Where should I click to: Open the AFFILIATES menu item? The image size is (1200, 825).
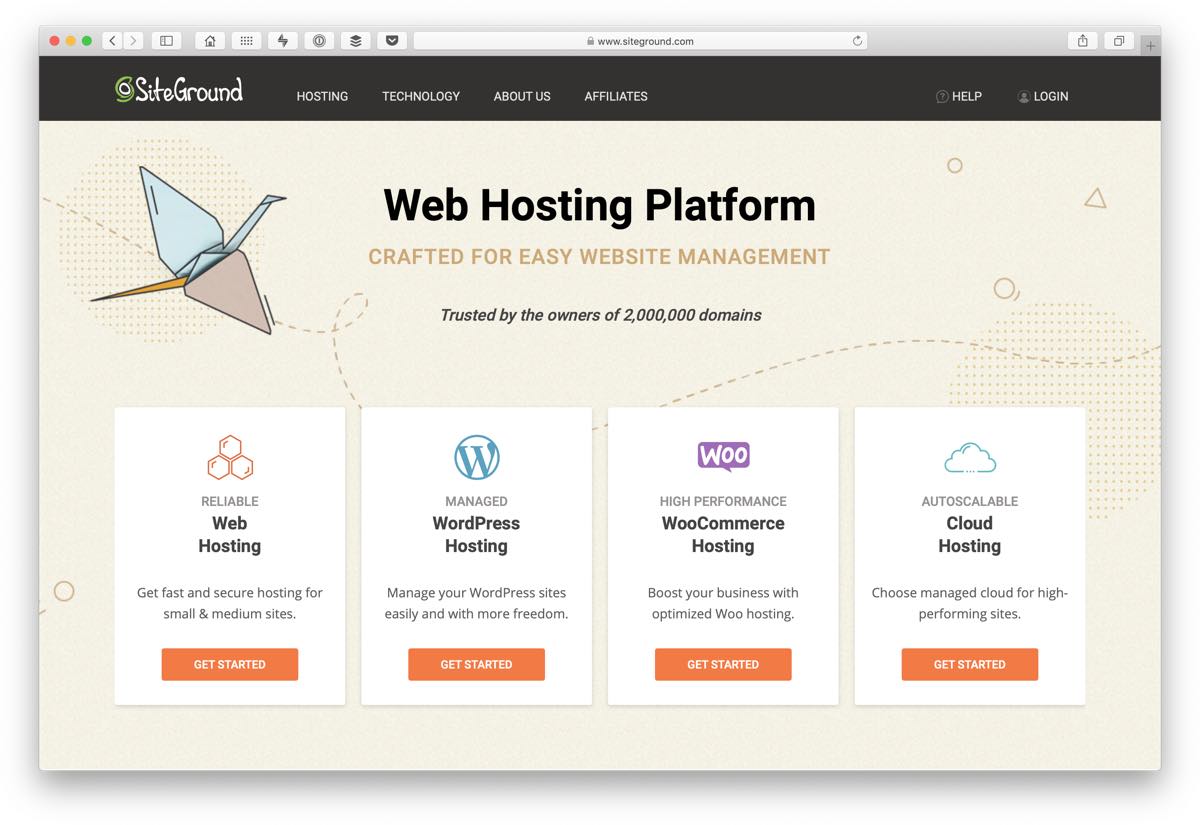(x=616, y=96)
